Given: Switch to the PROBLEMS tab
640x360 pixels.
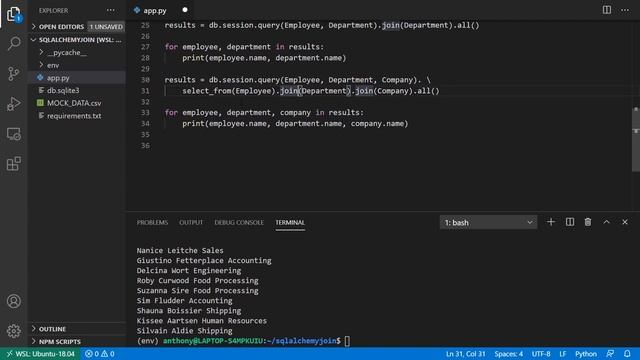Looking at the screenshot, I should pyautogui.click(x=152, y=222).
